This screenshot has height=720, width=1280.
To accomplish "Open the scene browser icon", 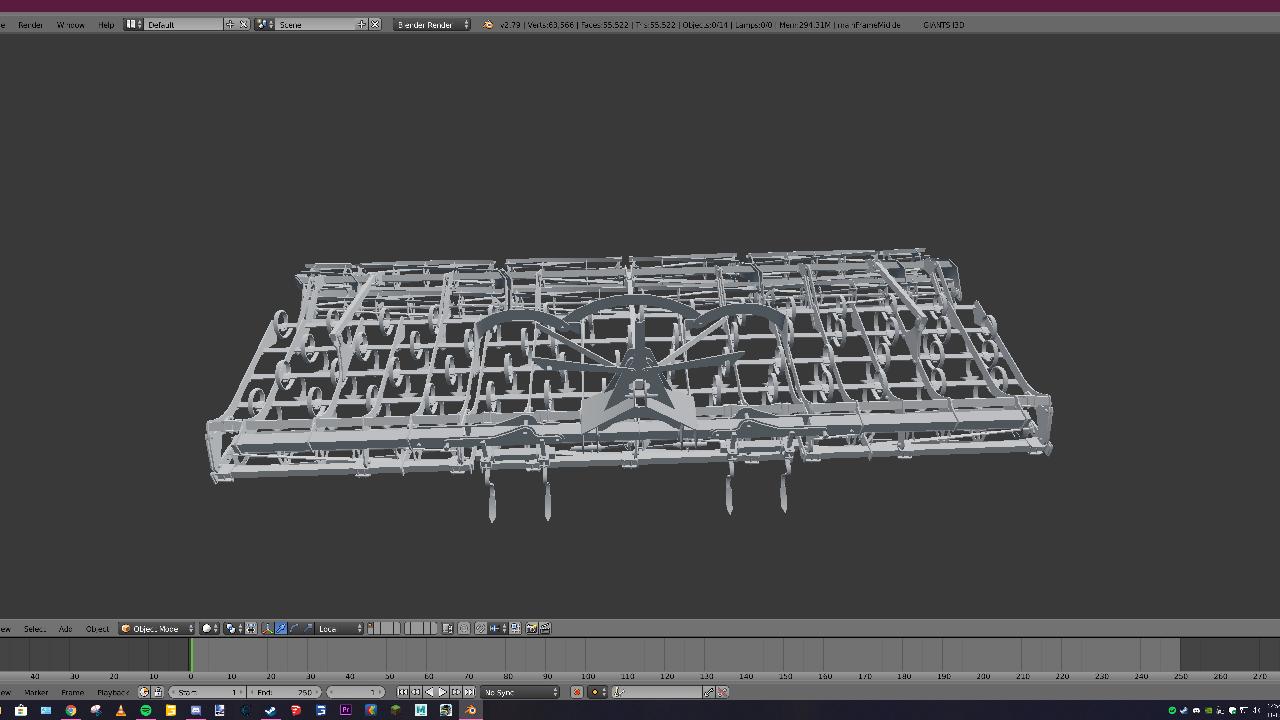I will (264, 24).
